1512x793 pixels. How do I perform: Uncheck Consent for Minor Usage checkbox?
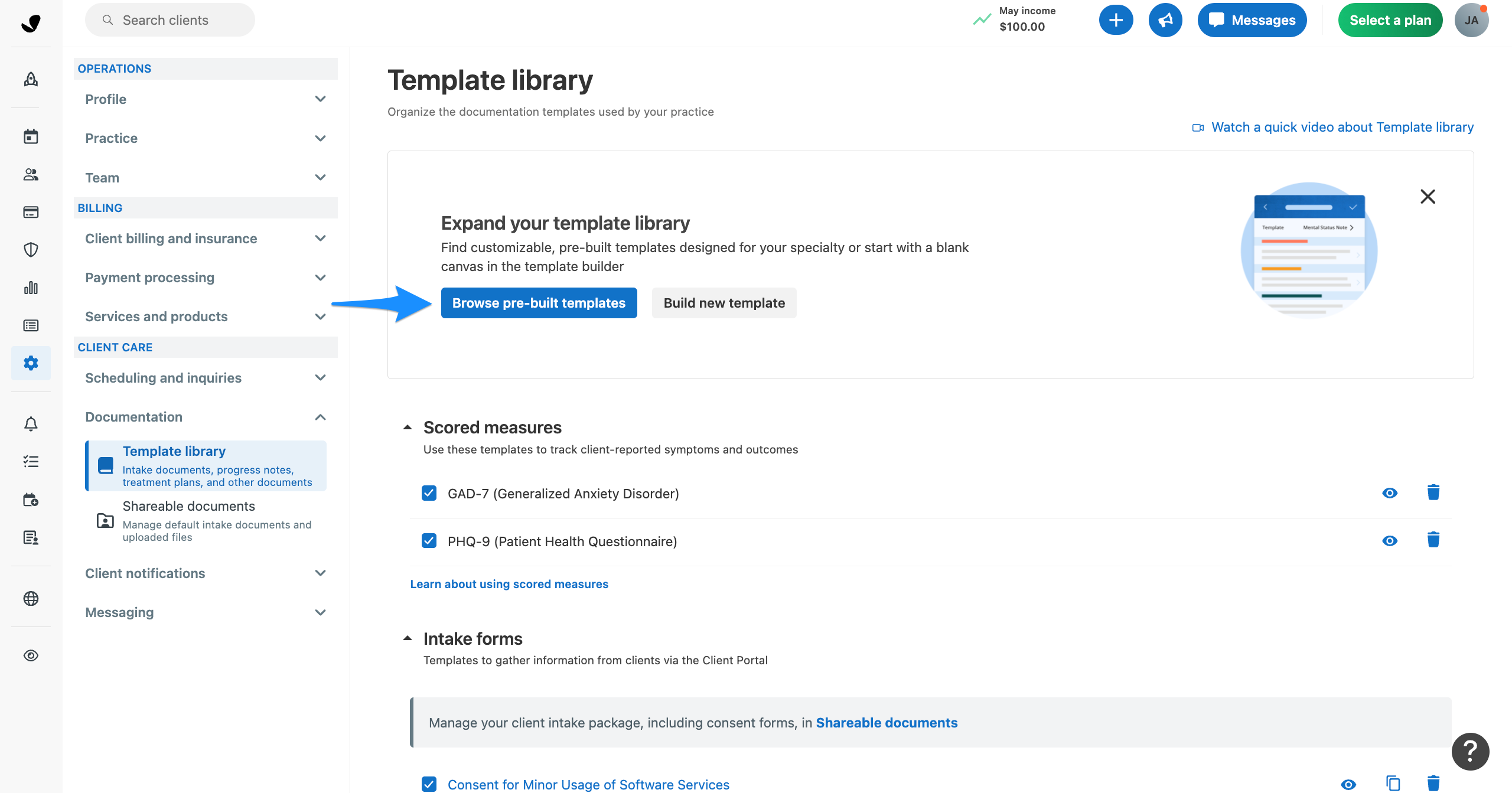[429, 784]
